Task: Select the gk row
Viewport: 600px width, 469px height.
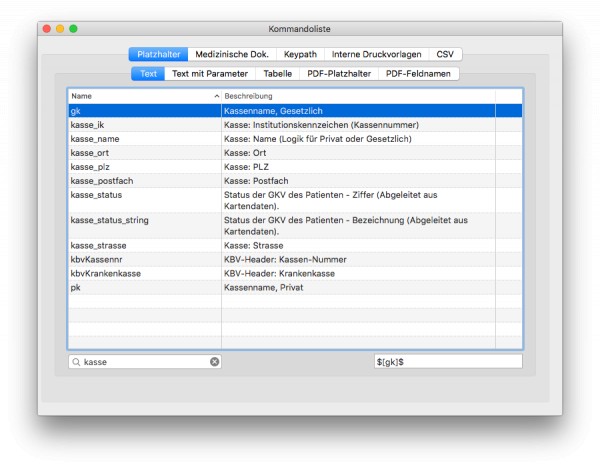Action: click(x=295, y=111)
